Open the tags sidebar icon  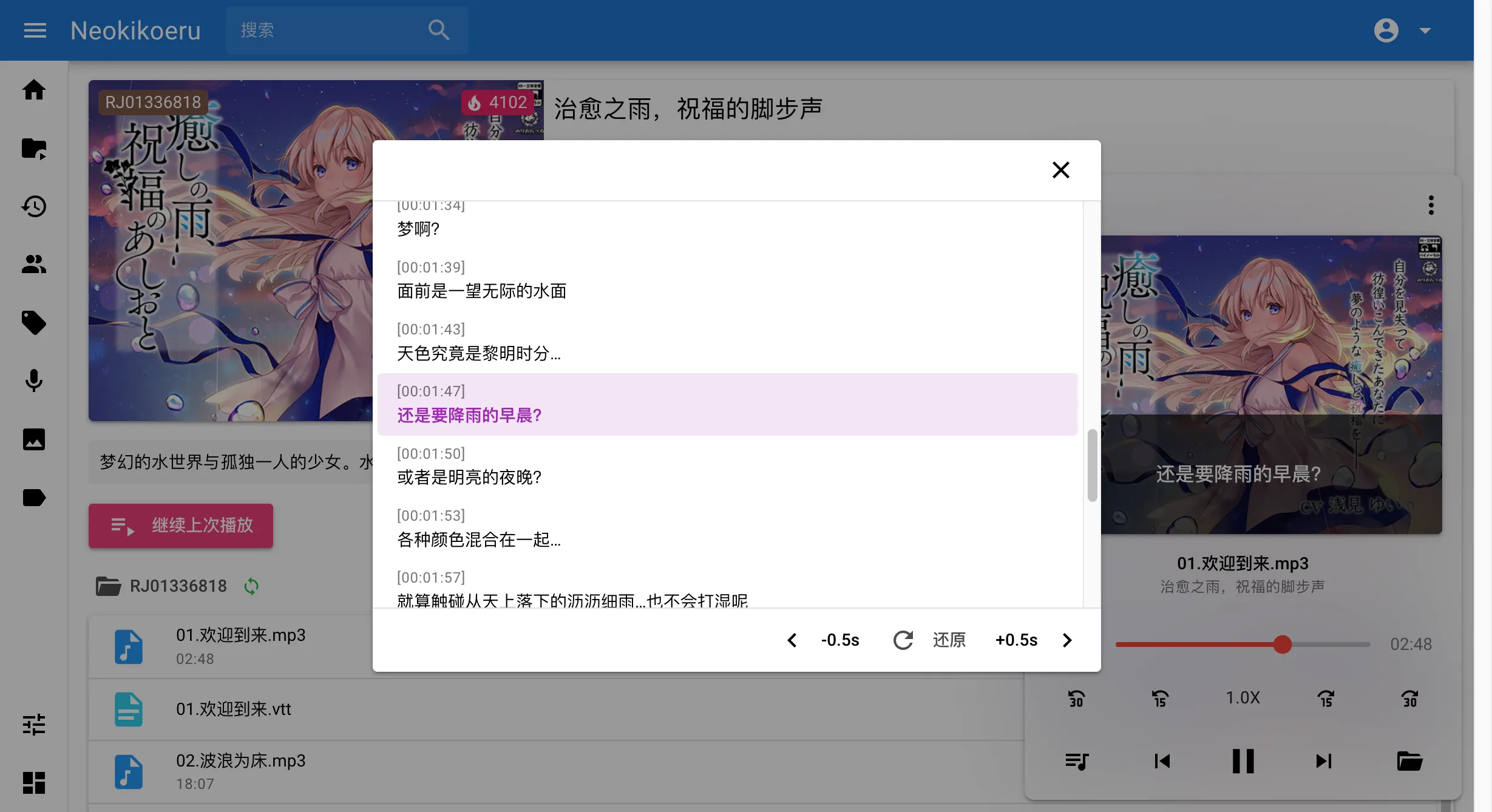[x=34, y=323]
